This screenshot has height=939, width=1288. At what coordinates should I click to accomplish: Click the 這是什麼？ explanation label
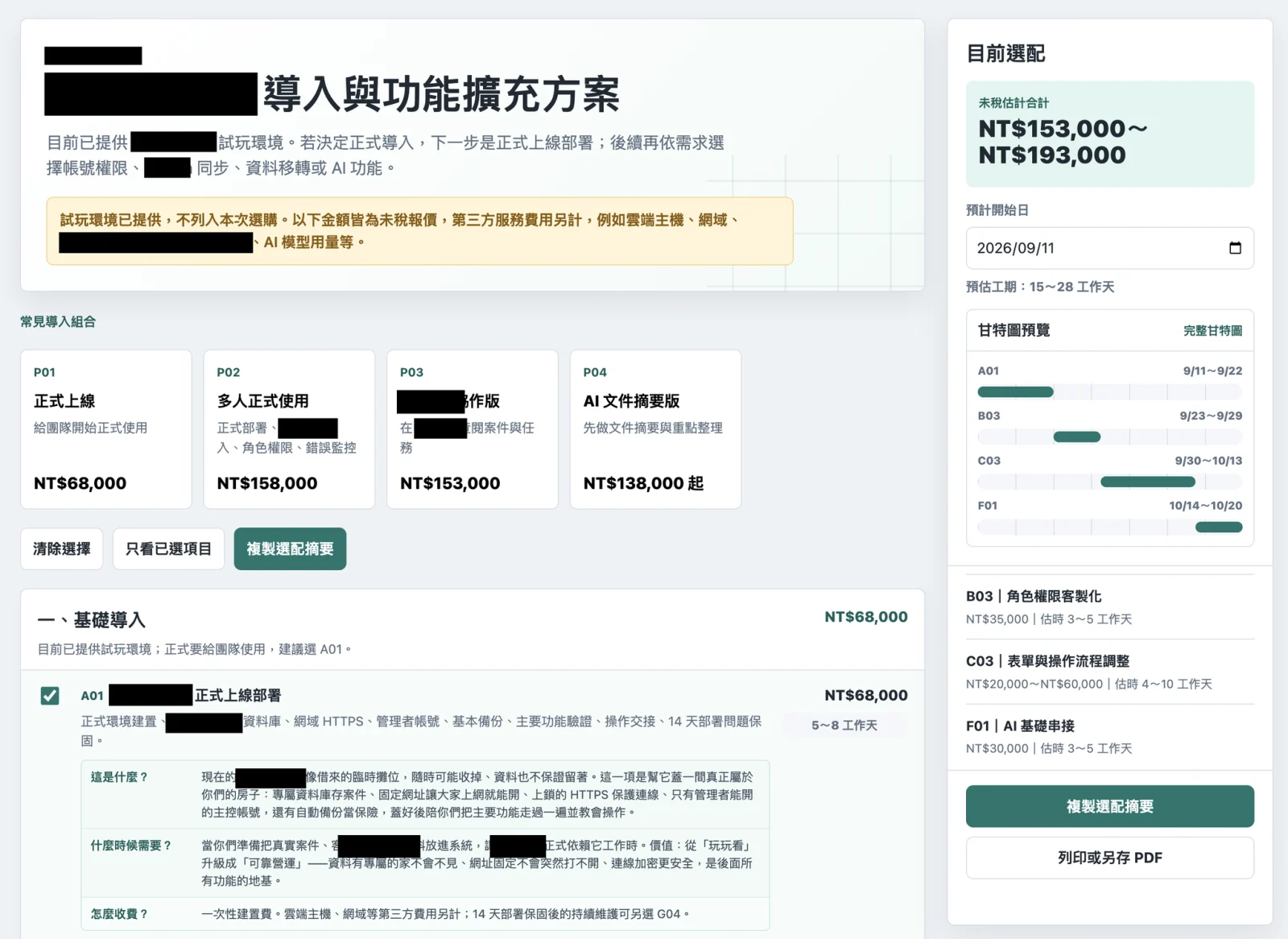coord(119,777)
